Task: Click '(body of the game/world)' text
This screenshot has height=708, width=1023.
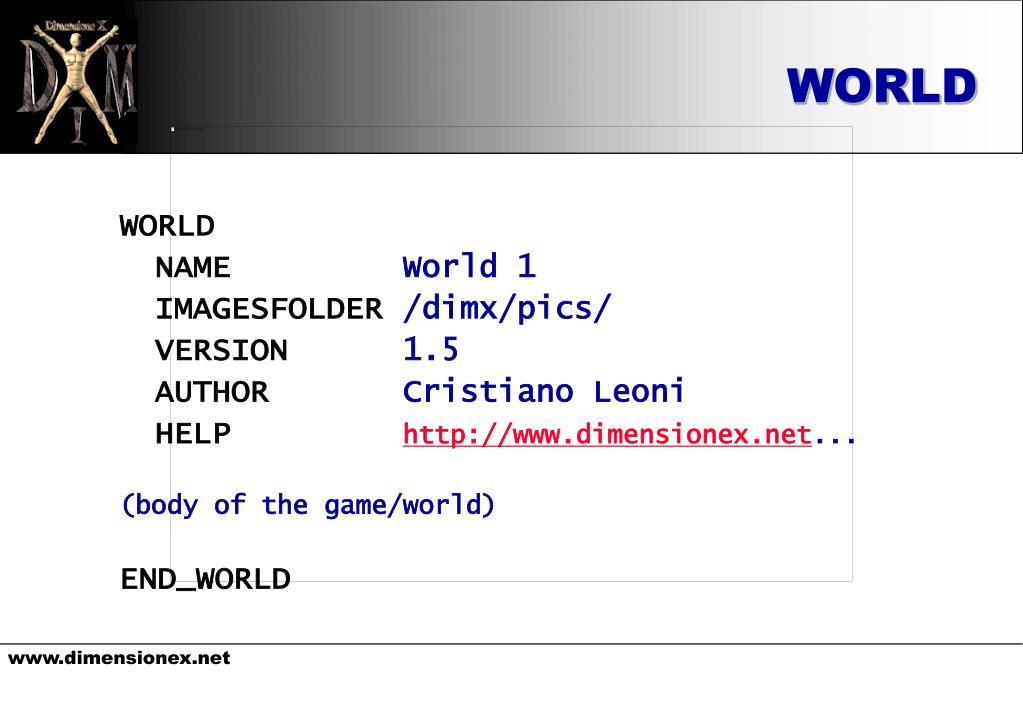Action: click(x=308, y=506)
